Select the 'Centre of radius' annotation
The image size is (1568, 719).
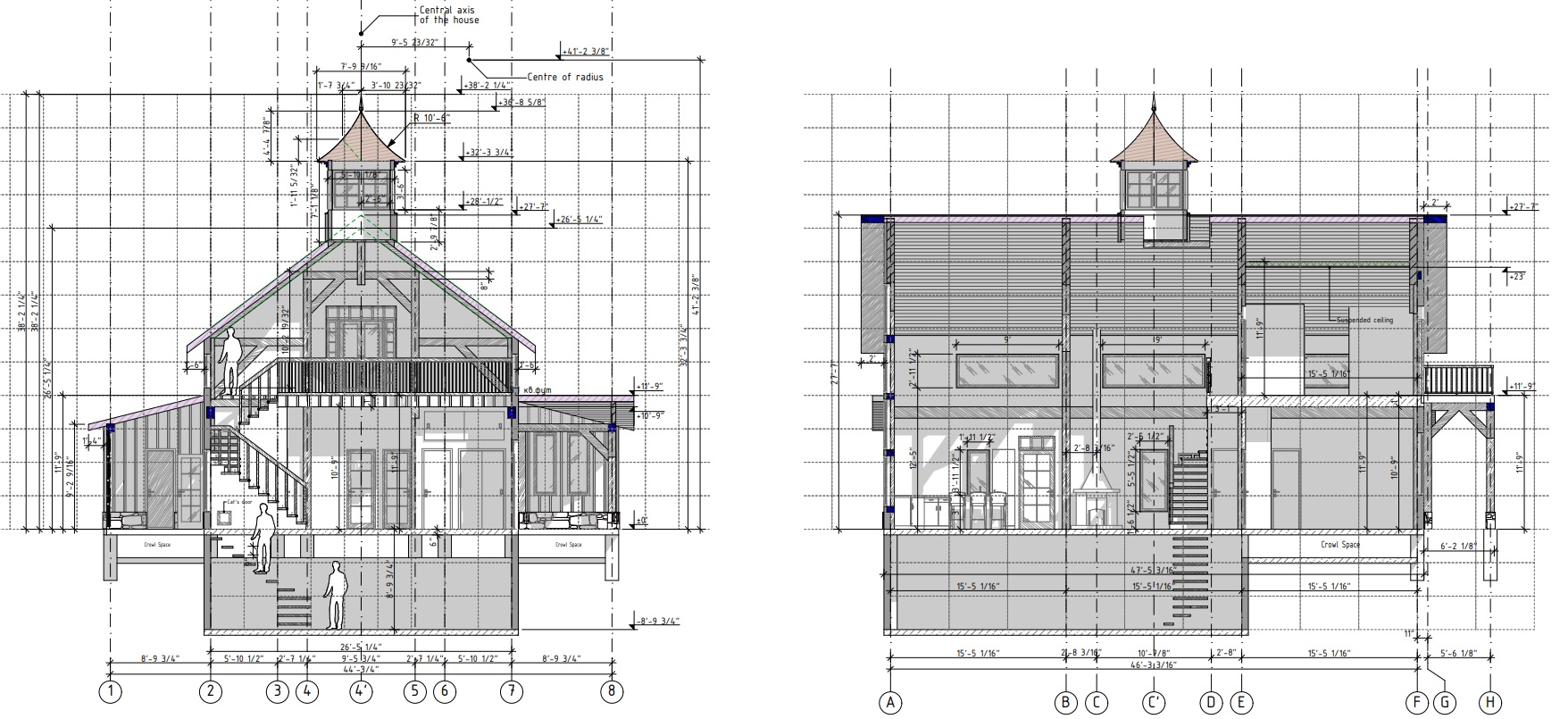click(564, 77)
